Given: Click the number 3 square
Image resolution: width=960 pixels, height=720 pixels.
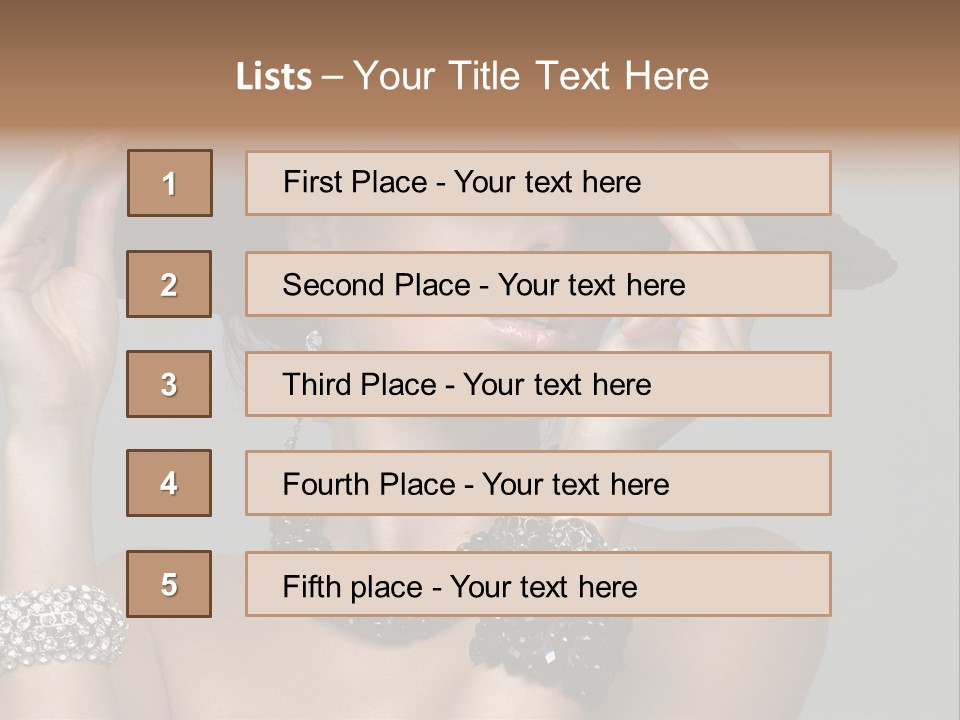Looking at the screenshot, I should (x=169, y=384).
